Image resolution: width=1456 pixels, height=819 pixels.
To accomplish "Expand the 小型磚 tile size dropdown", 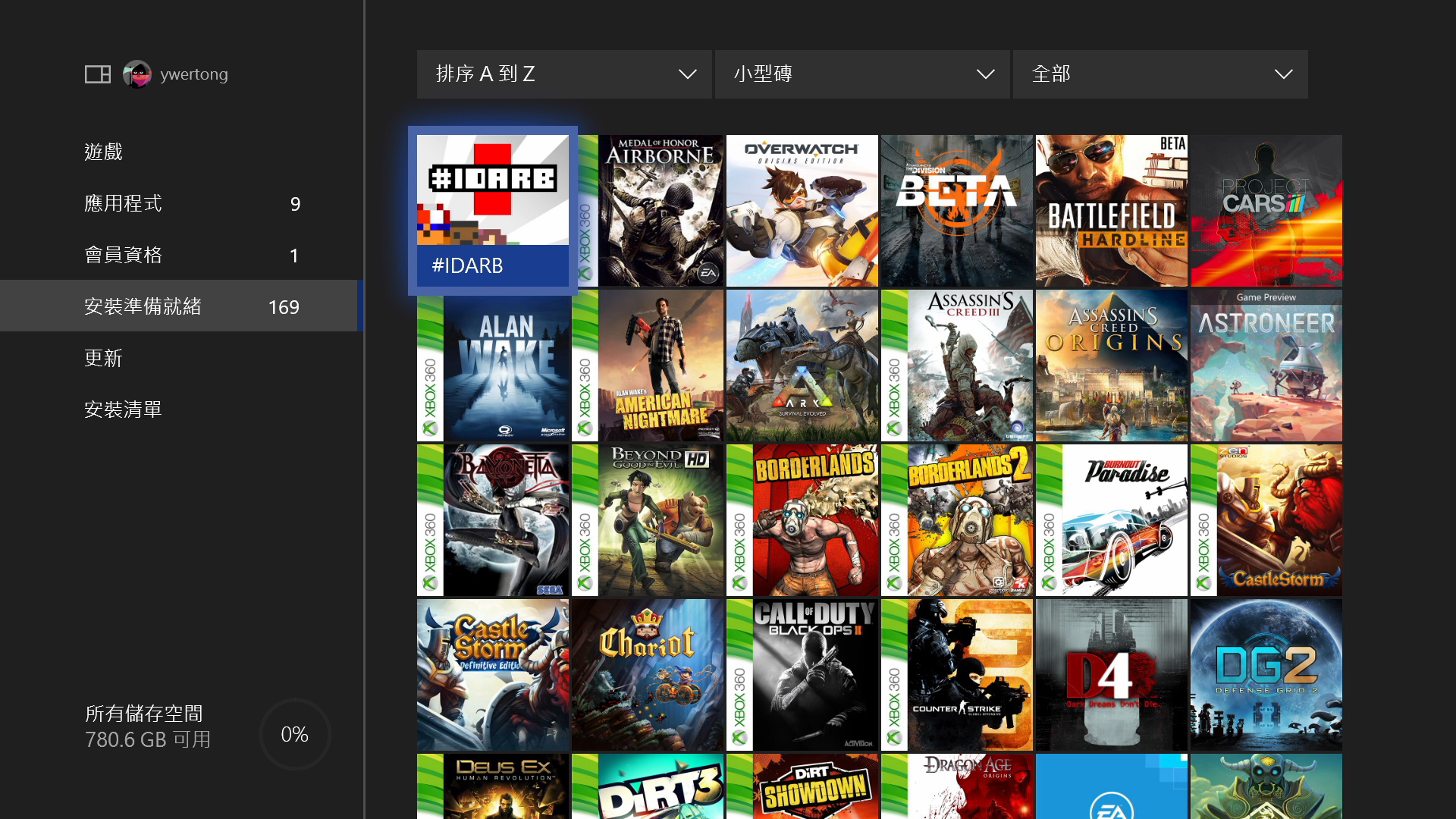I will coord(861,74).
